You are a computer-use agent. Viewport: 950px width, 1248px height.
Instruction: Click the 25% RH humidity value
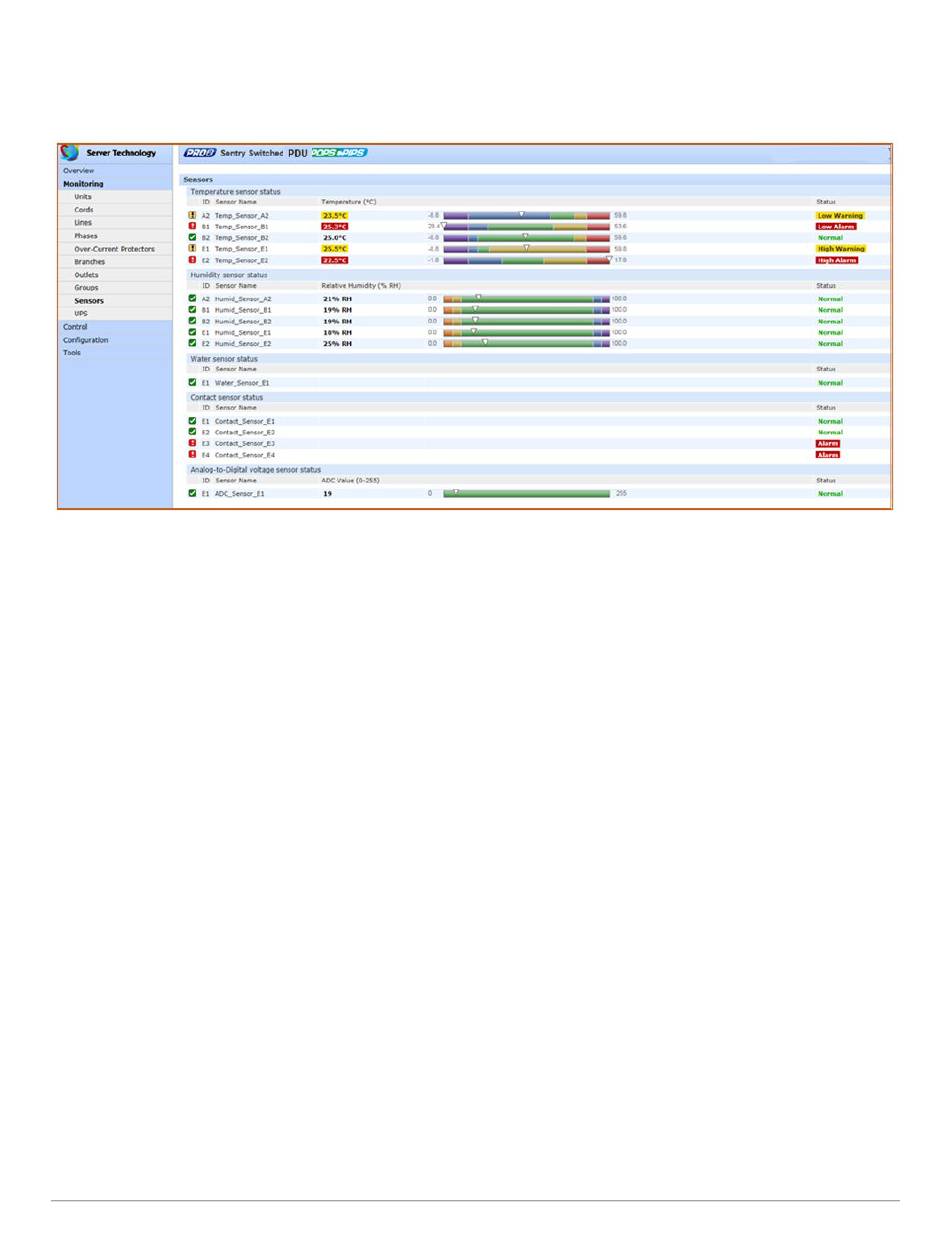point(337,344)
